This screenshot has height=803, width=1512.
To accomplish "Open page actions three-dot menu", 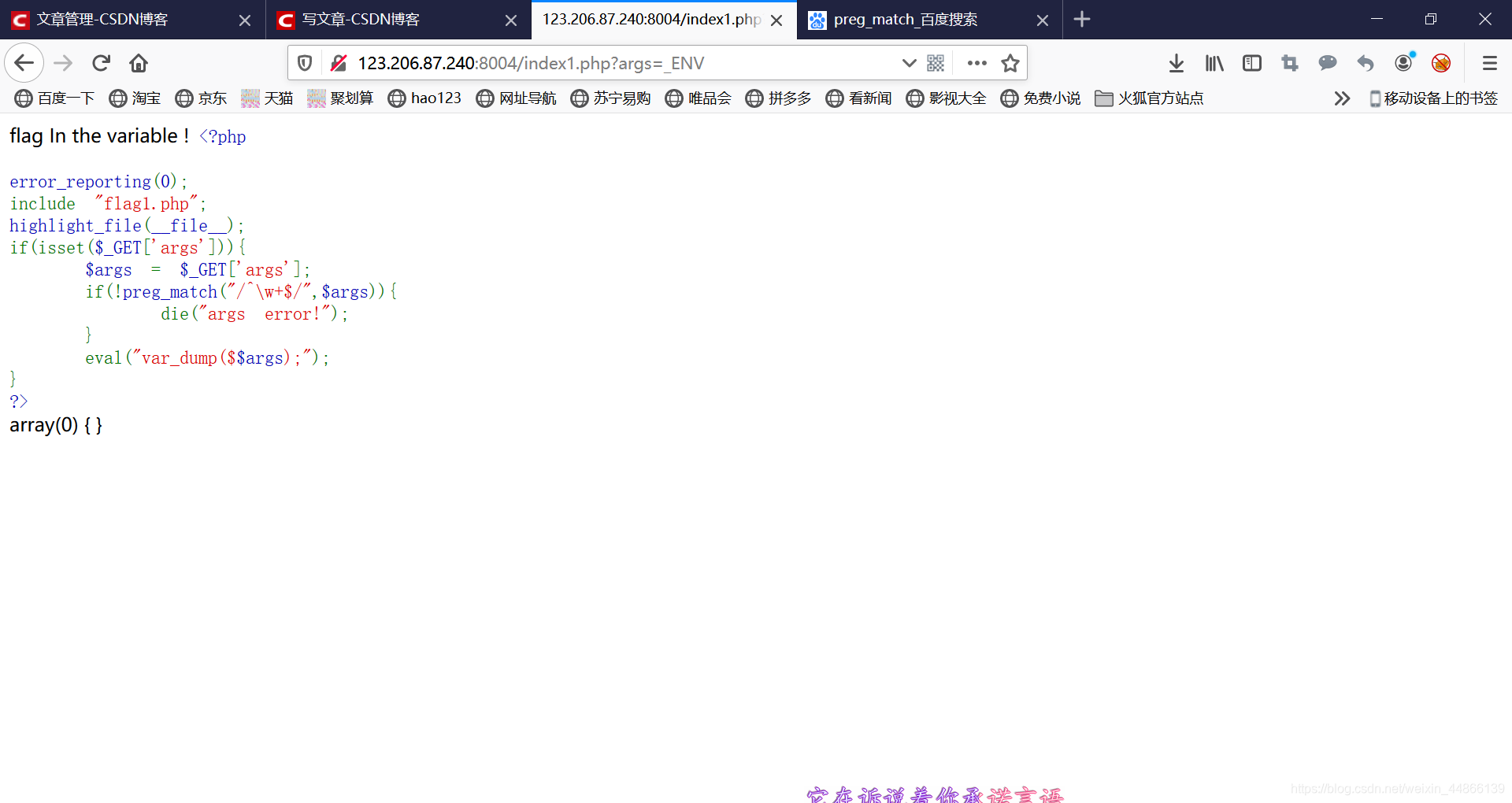I will [976, 63].
